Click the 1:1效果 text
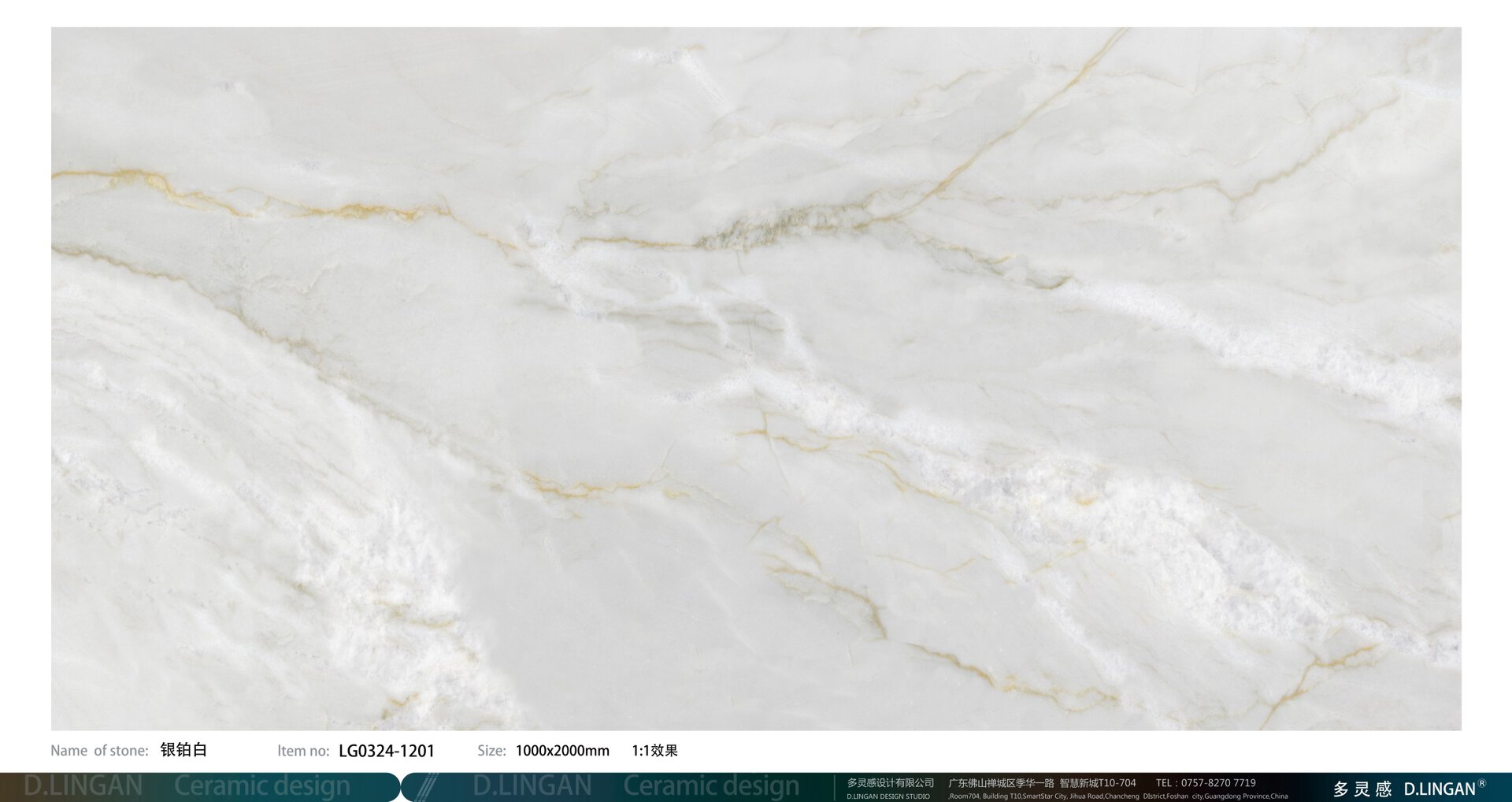The height and width of the screenshot is (802, 1512). [x=654, y=751]
